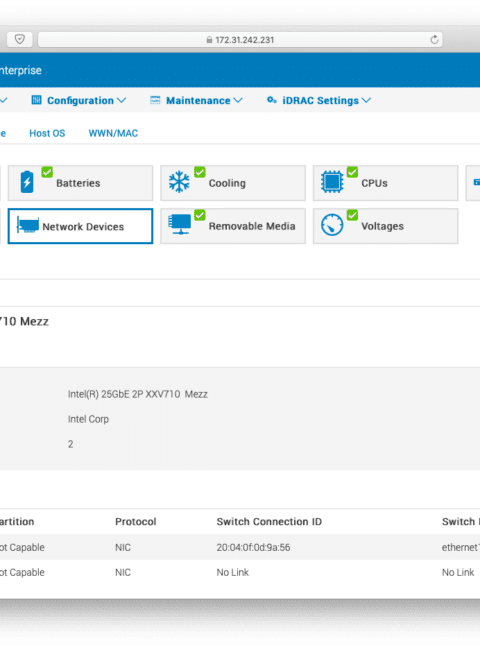
Task: Click the Switch Connection ID column header
Action: [x=269, y=521]
